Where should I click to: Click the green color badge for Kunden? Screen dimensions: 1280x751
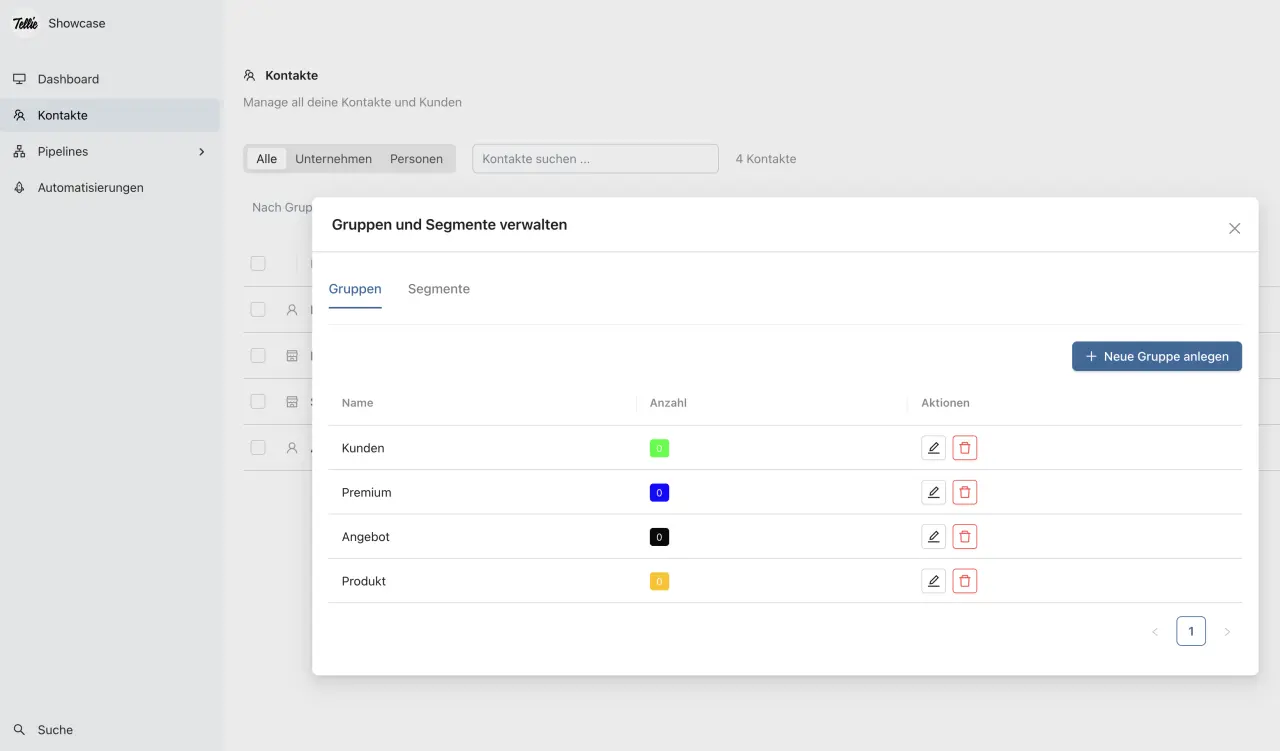pyautogui.click(x=659, y=448)
